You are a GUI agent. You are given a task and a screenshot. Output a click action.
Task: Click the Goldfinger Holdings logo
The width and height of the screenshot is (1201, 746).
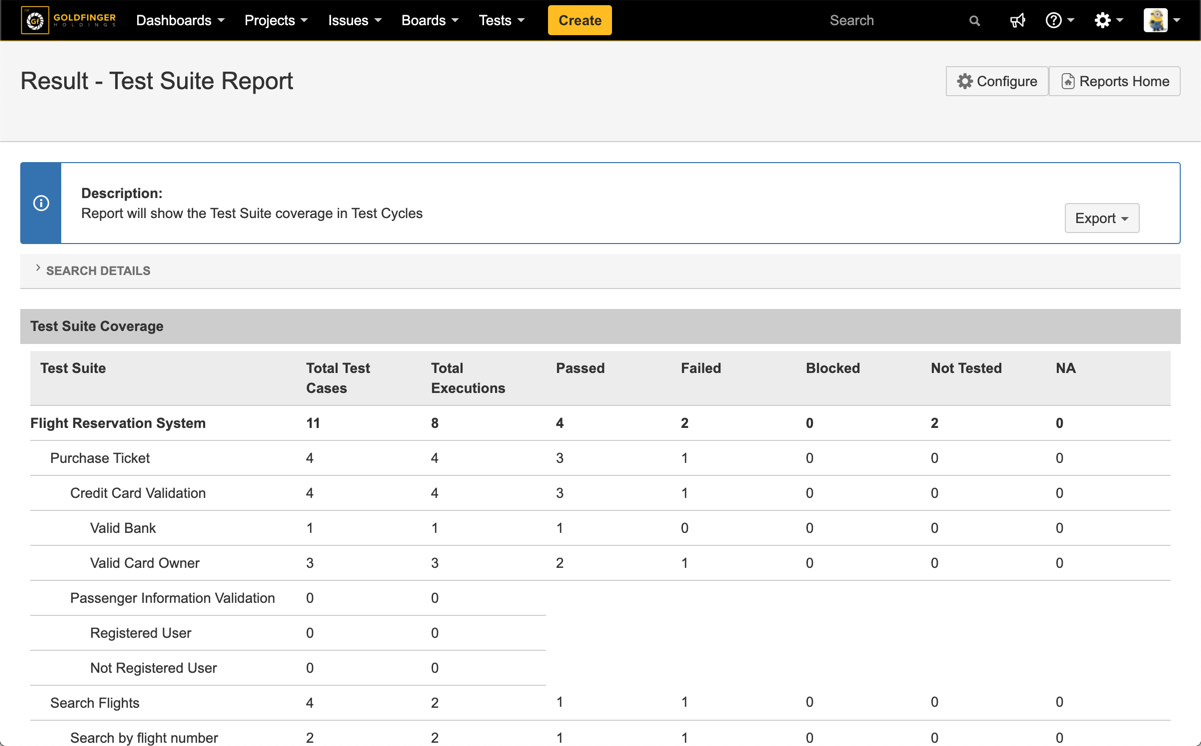point(69,20)
